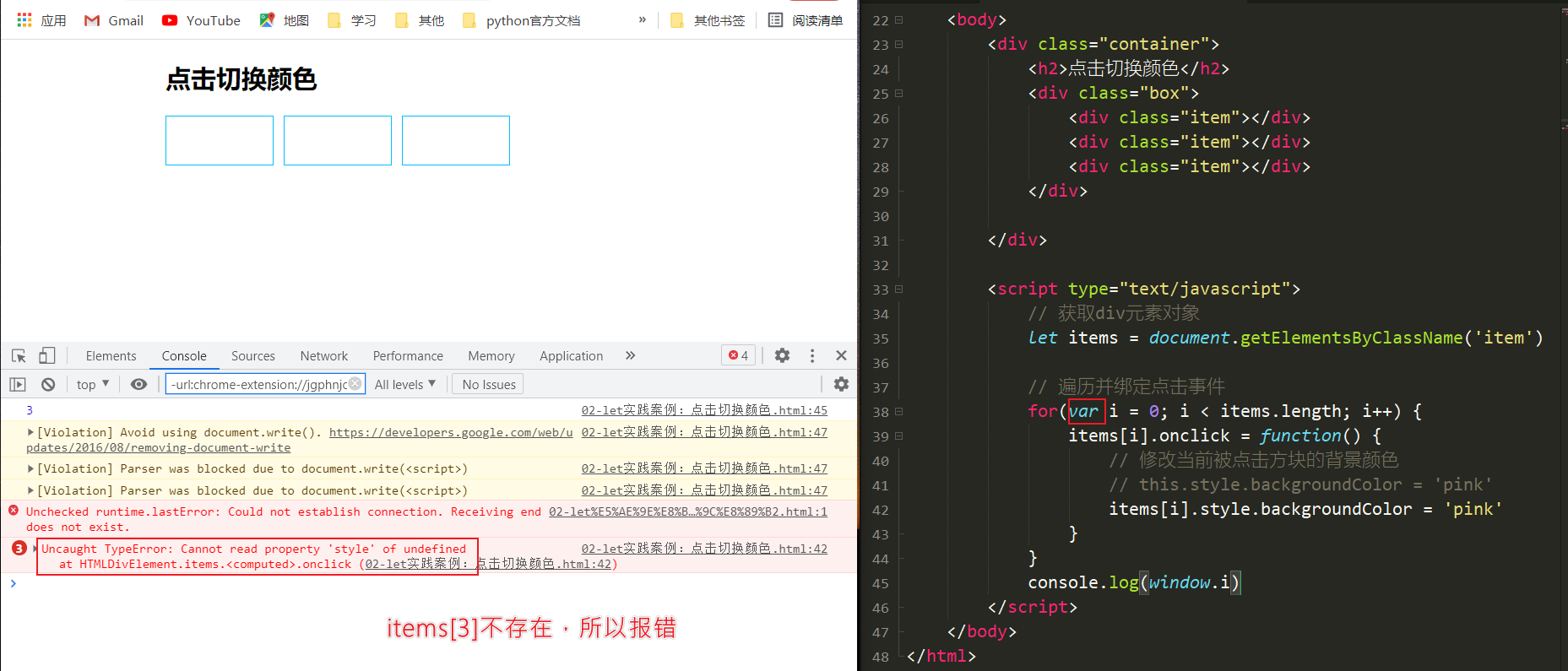1568x671 pixels.
Task: Close the DevTools panel
Action: [841, 355]
